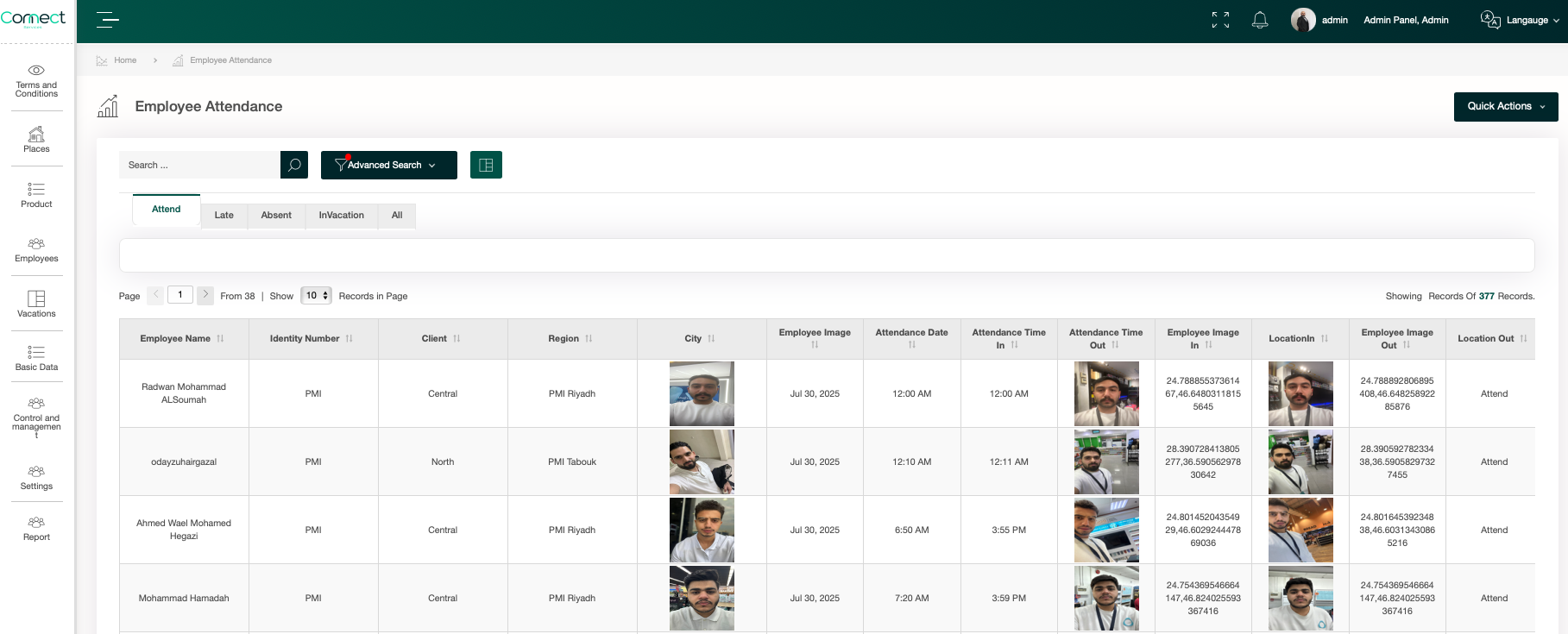Click the 6:50 AM attendance time cell
This screenshot has width=1568, height=634.
(x=911, y=530)
